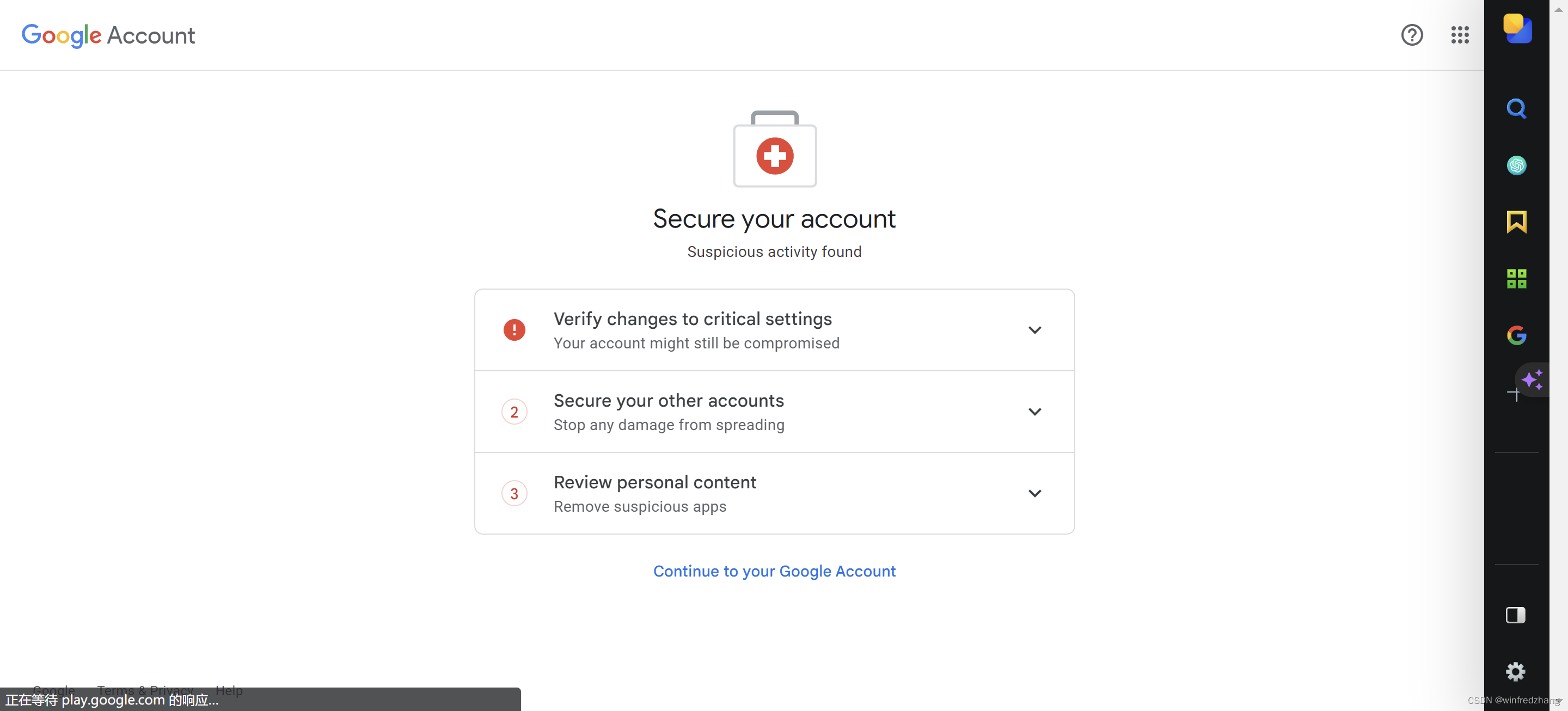Click Continue to your Google Account link
Viewport: 1568px width, 711px height.
coord(774,571)
